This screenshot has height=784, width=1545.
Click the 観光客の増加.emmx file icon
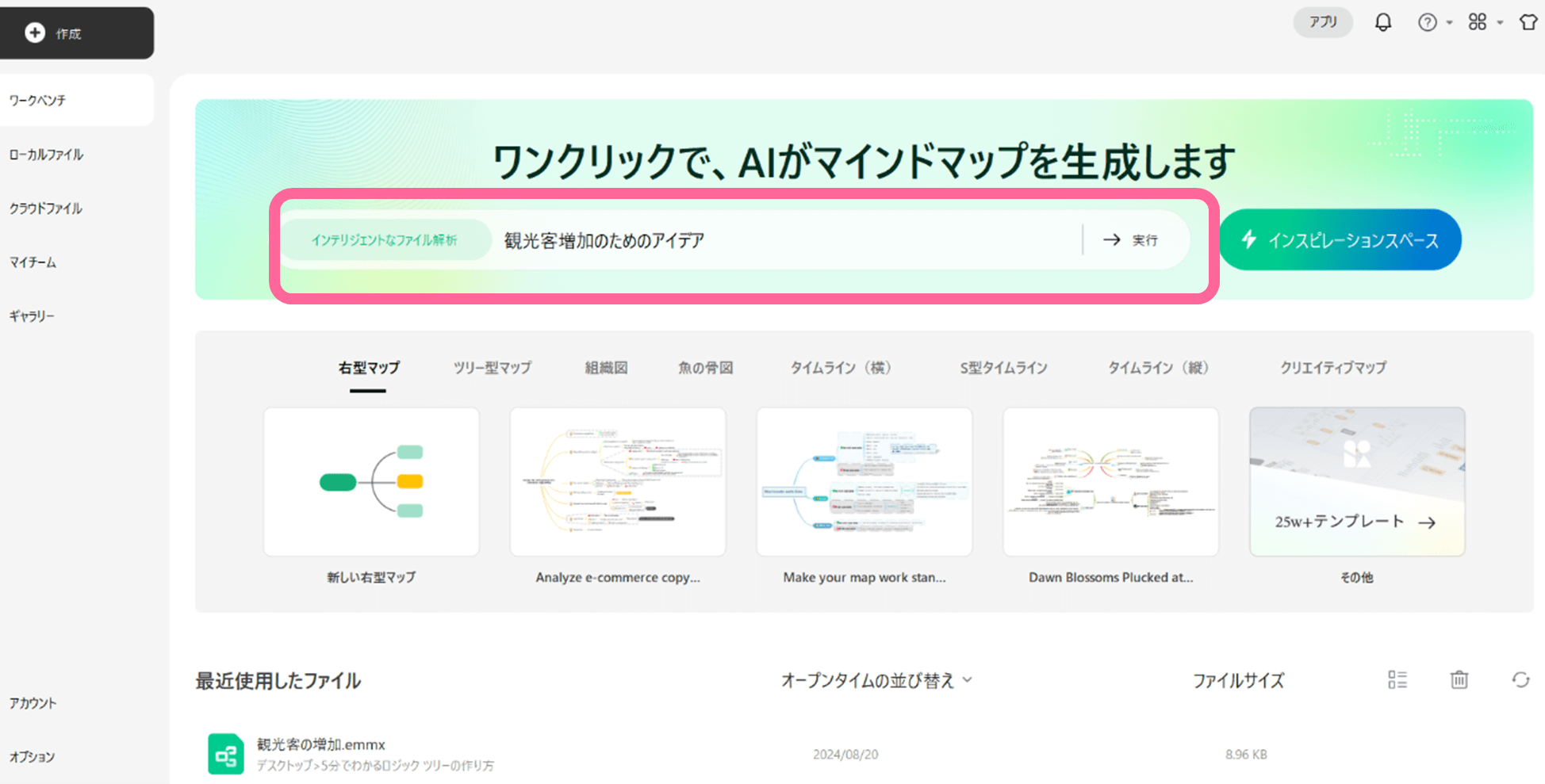coord(226,754)
